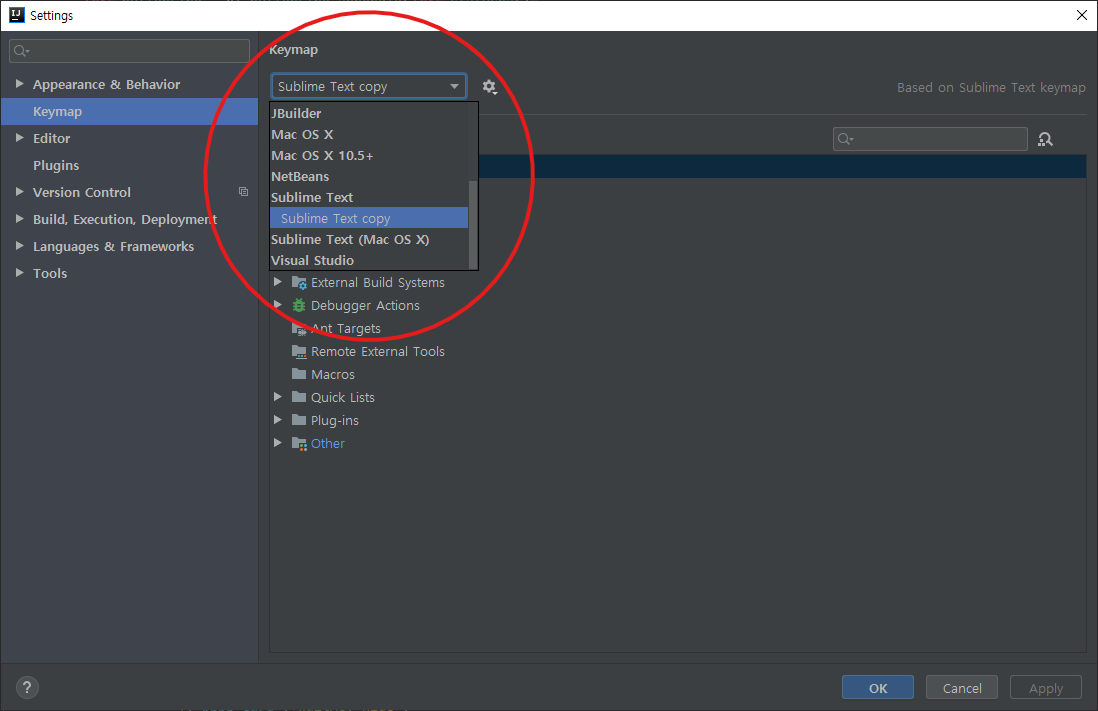This screenshot has width=1098, height=711.
Task: Close the Settings dialog window
Action: 1081,15
